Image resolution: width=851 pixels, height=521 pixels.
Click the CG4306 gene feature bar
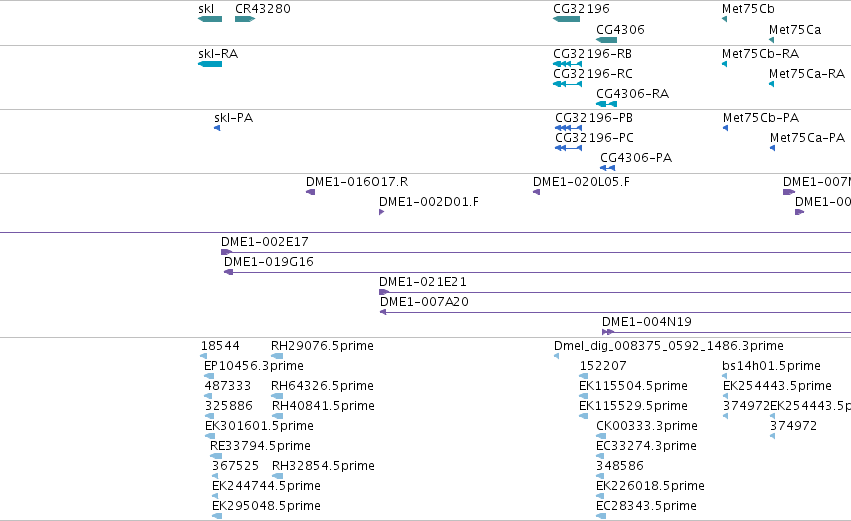pyautogui.click(x=606, y=40)
